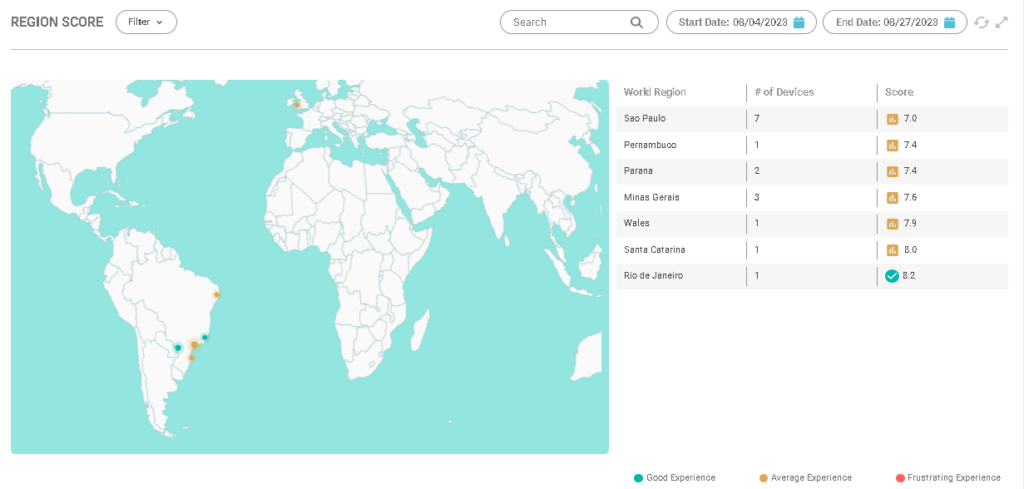The image size is (1024, 489).
Task: Click the Wales score chart icon
Action: tap(892, 223)
